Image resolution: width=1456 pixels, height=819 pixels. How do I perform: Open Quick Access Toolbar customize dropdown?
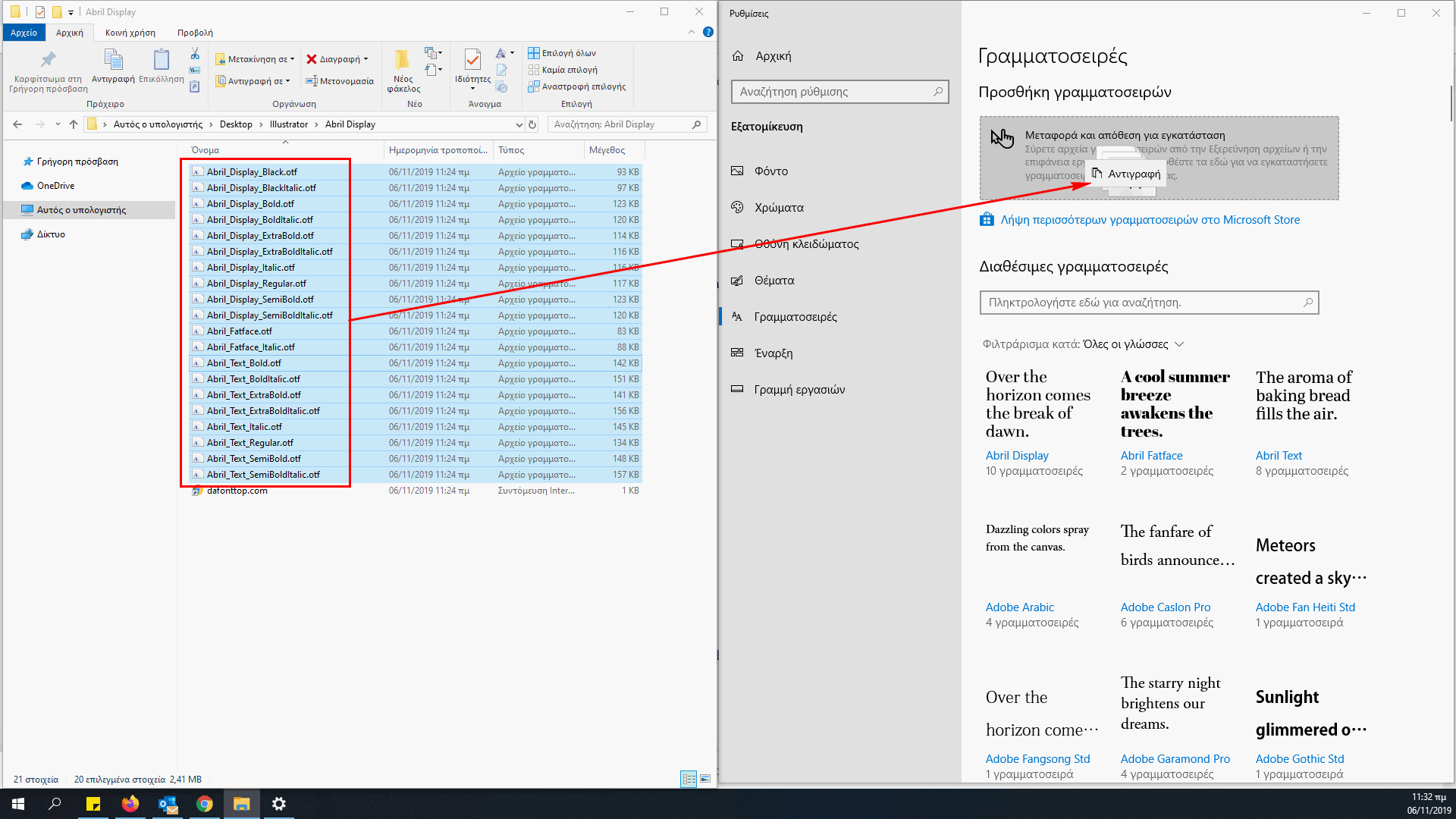(71, 12)
